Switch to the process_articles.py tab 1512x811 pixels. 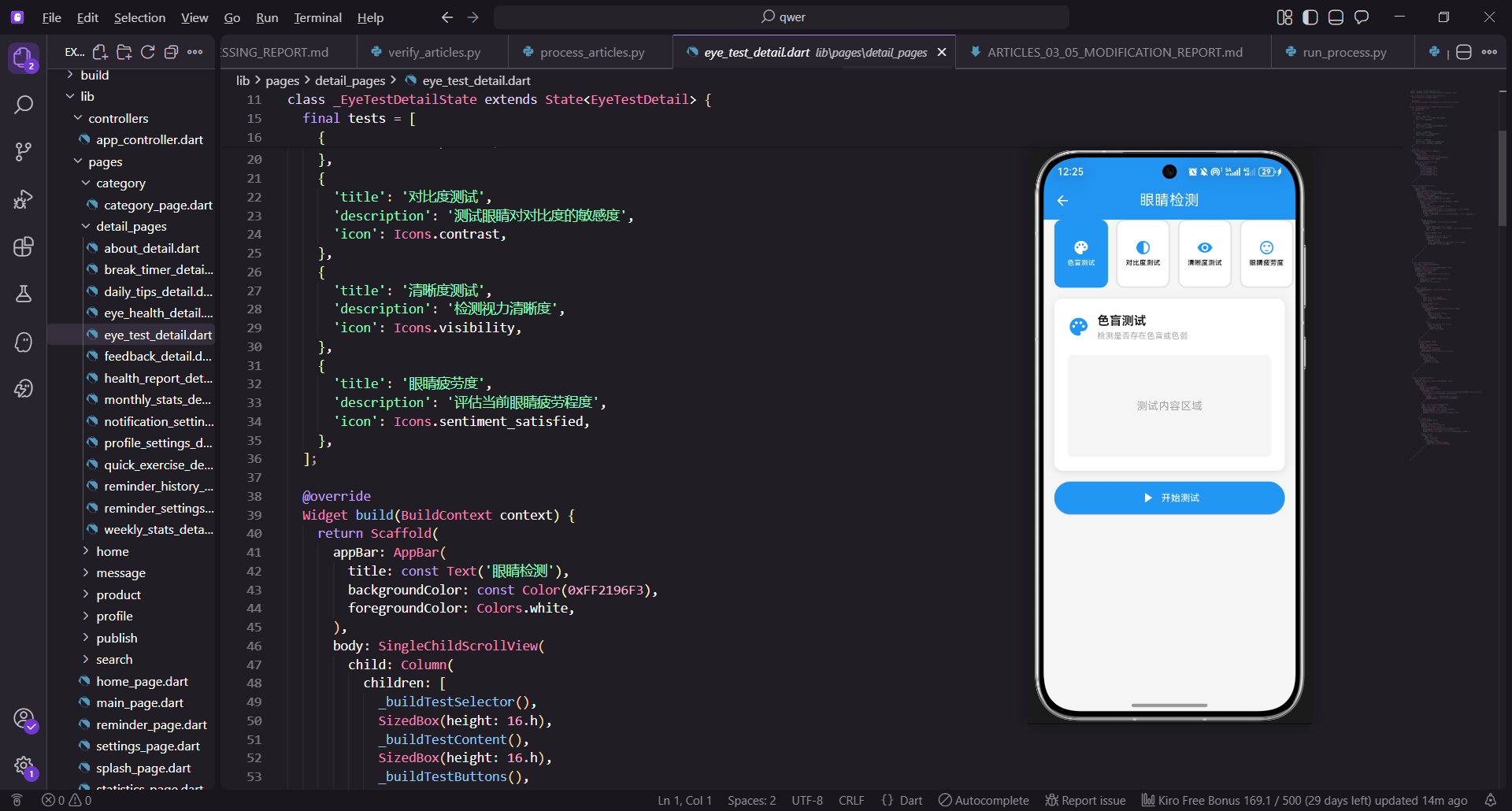pyautogui.click(x=591, y=51)
